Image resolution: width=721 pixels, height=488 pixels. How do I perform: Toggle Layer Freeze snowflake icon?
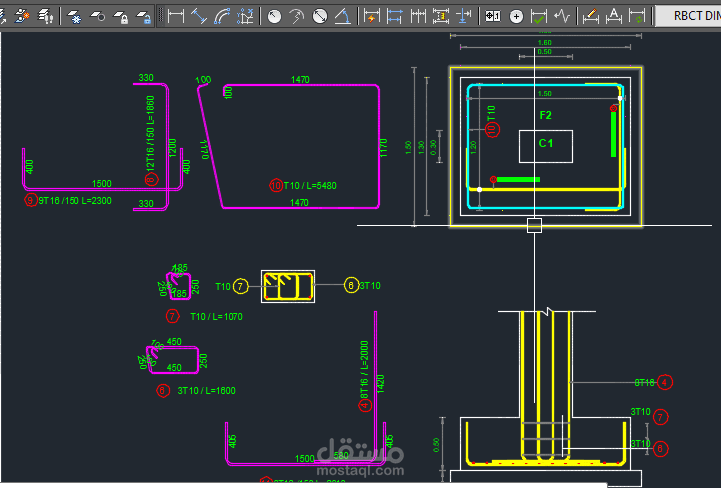(x=75, y=16)
